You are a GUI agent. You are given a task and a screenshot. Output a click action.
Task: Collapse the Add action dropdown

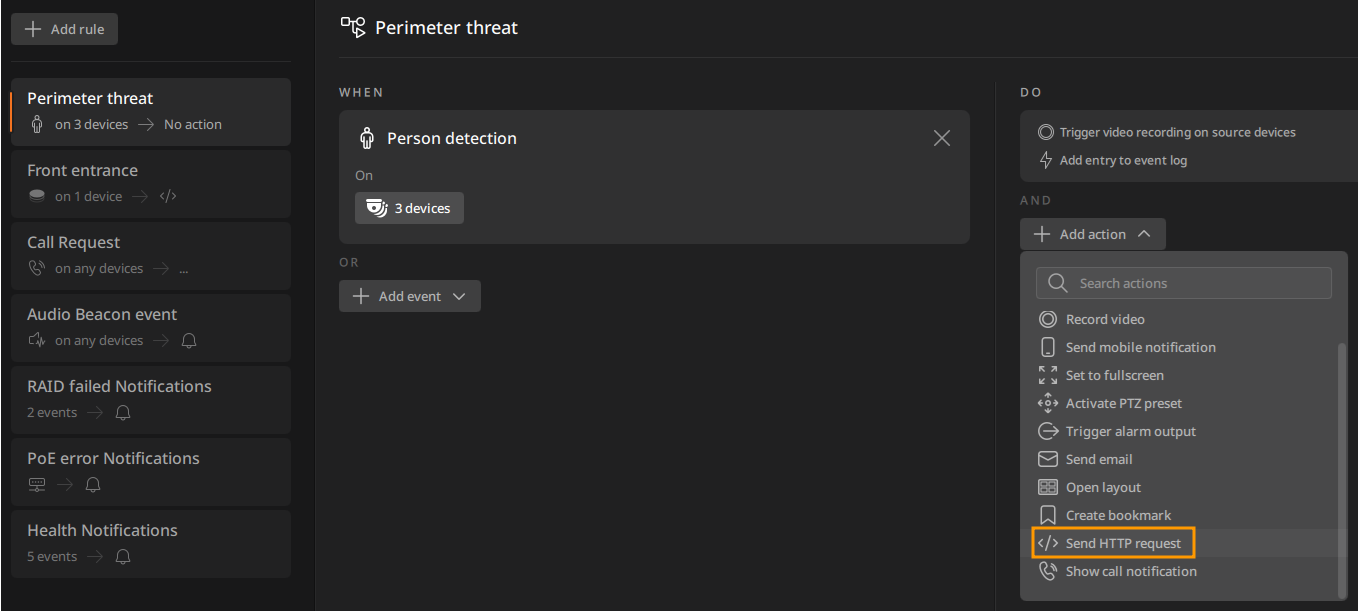pyautogui.click(x=1093, y=234)
